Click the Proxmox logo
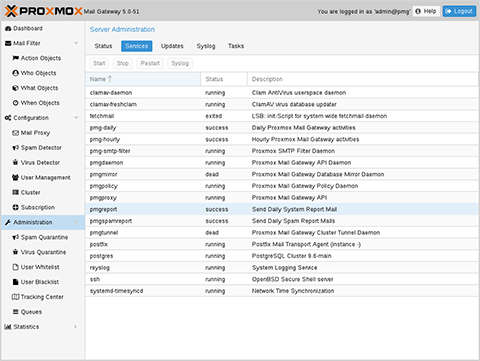The height and width of the screenshot is (361, 480). click(43, 11)
